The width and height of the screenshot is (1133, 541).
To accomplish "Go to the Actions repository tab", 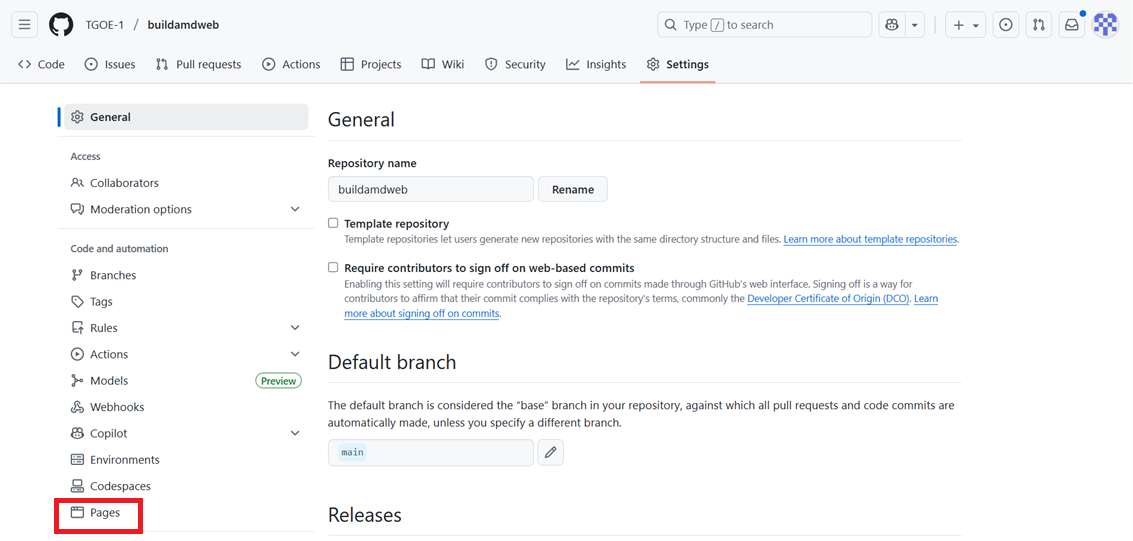I will point(291,64).
